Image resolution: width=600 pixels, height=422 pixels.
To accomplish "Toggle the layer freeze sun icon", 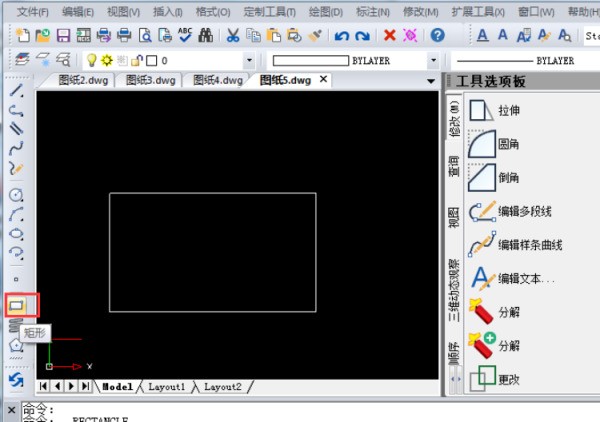I will [107, 60].
